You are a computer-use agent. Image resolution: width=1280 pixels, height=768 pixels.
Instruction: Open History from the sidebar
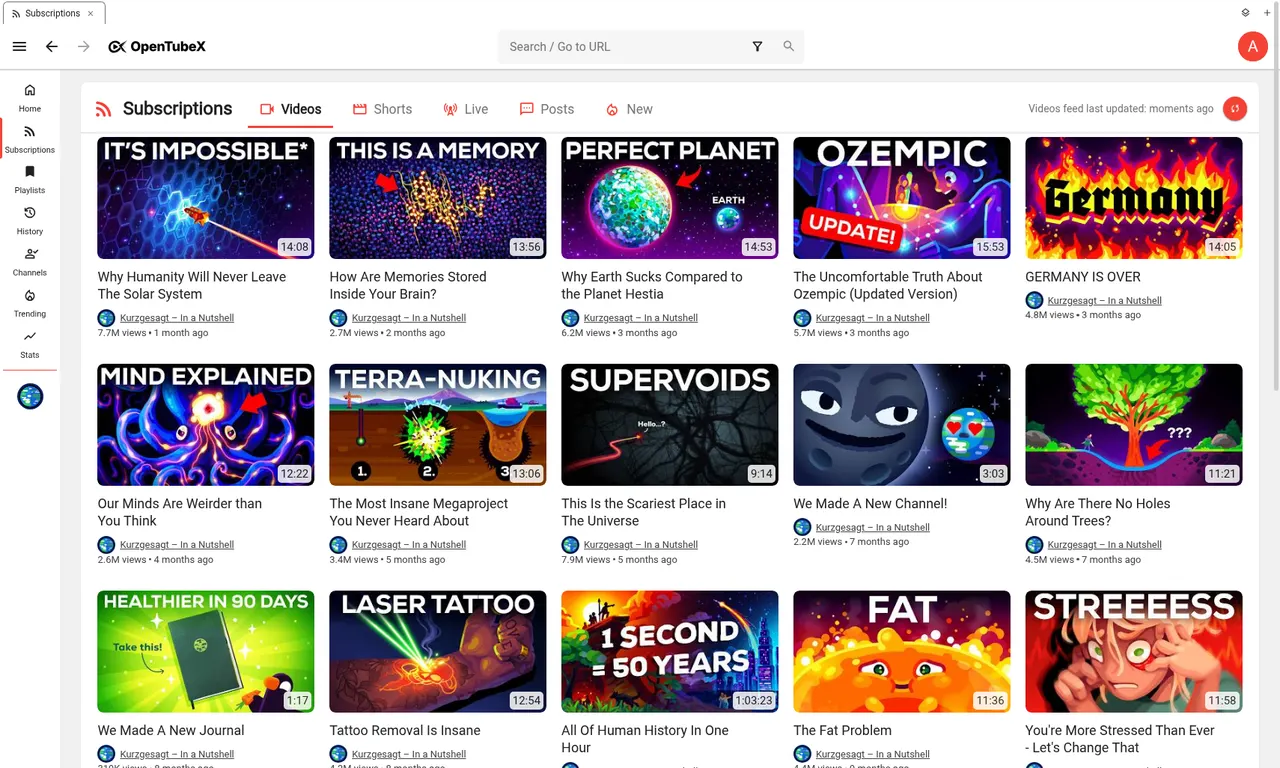coord(30,220)
